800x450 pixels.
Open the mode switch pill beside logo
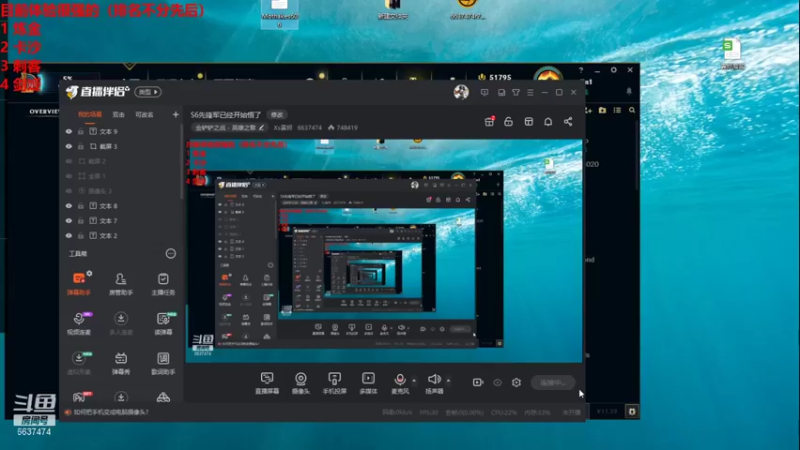[x=148, y=92]
